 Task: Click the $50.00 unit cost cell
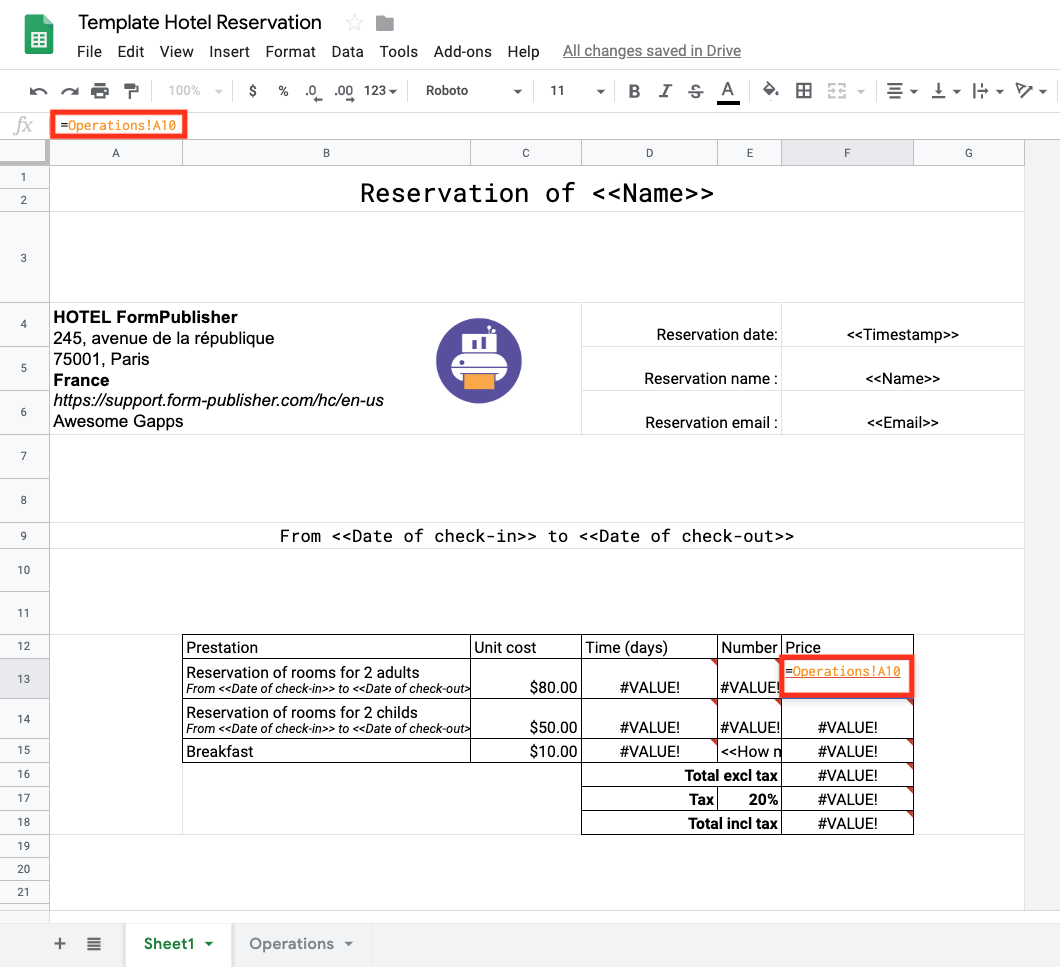(526, 719)
